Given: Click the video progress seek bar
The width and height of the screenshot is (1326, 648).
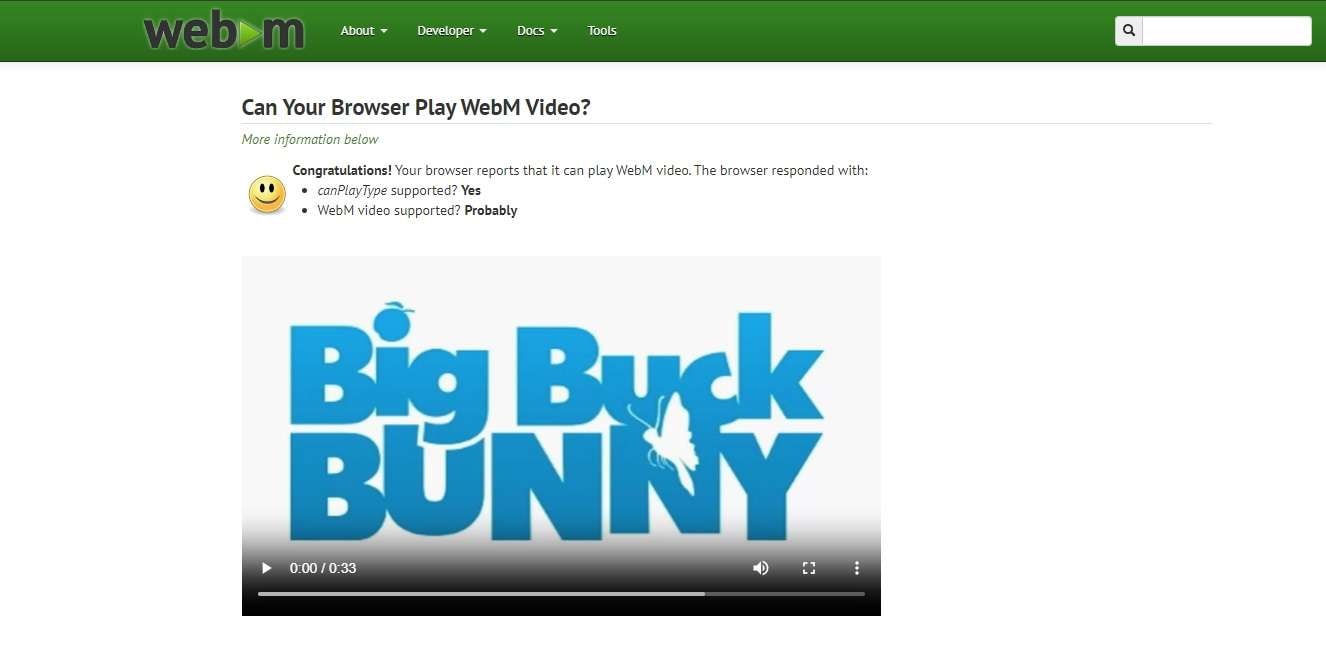Looking at the screenshot, I should [561, 594].
